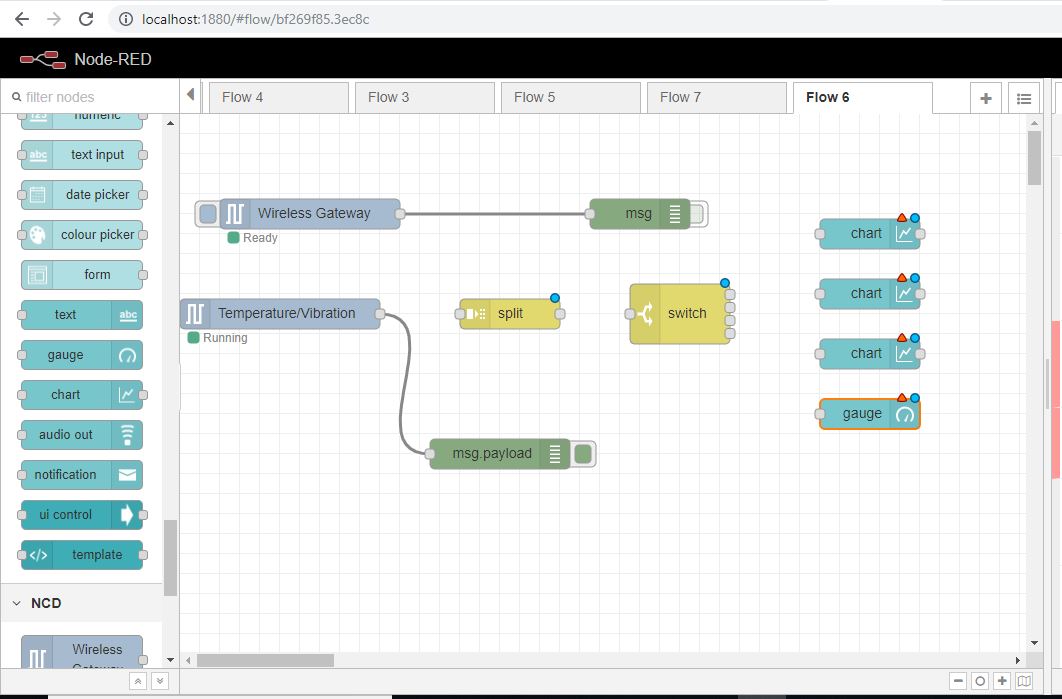The width and height of the screenshot is (1062, 699).
Task: Select the date picker palette node
Action: click(x=81, y=195)
